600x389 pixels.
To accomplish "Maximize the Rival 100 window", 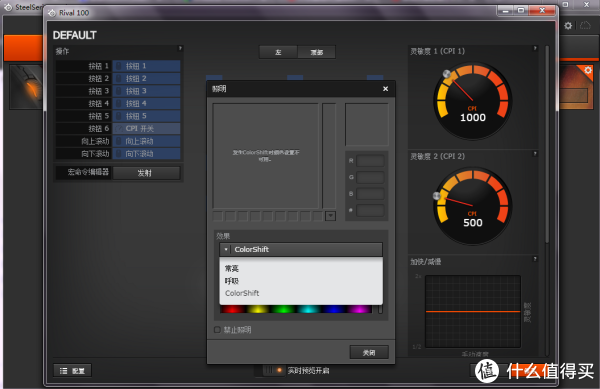I will [x=521, y=11].
